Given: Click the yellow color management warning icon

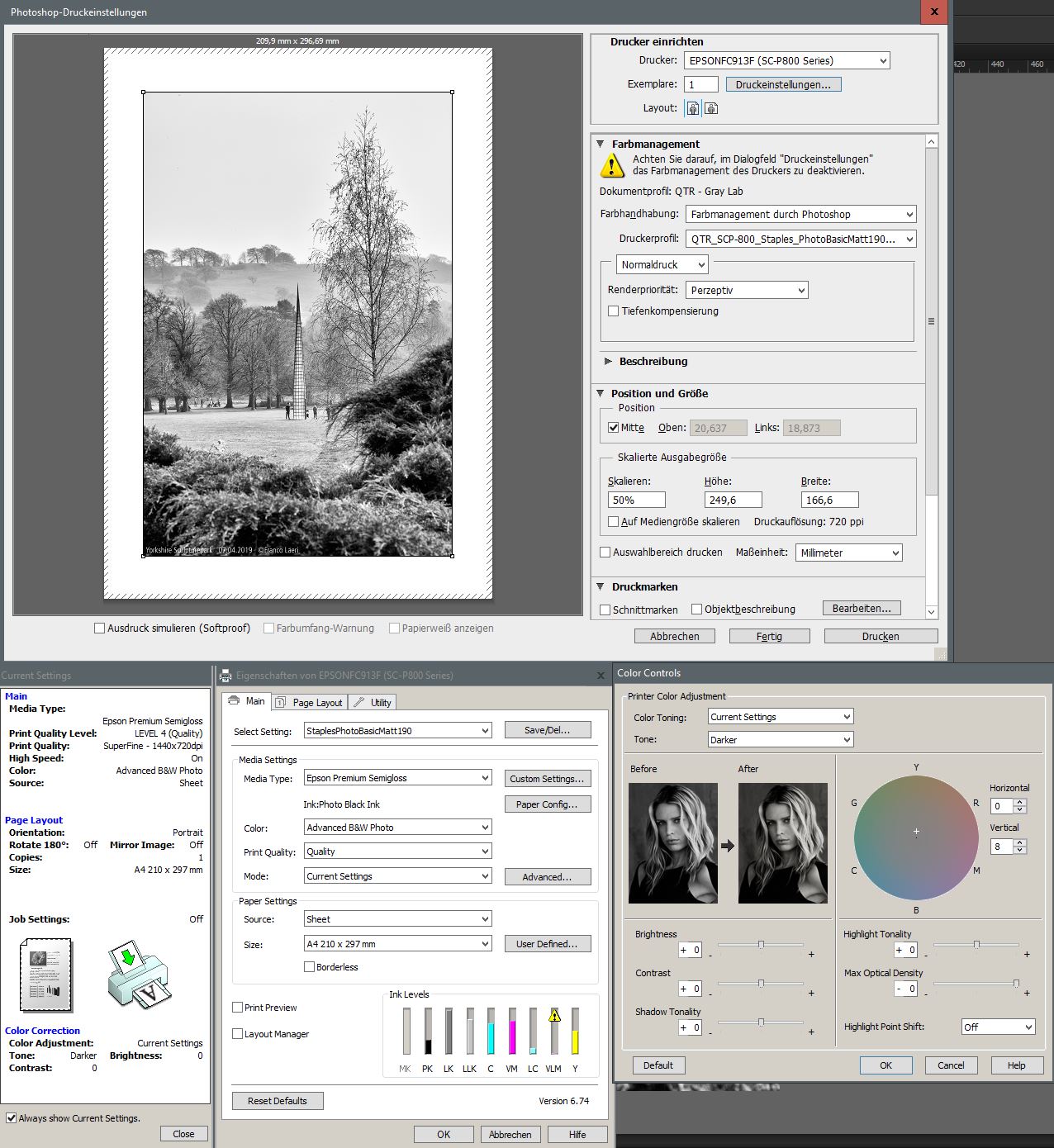Looking at the screenshot, I should coord(611,165).
